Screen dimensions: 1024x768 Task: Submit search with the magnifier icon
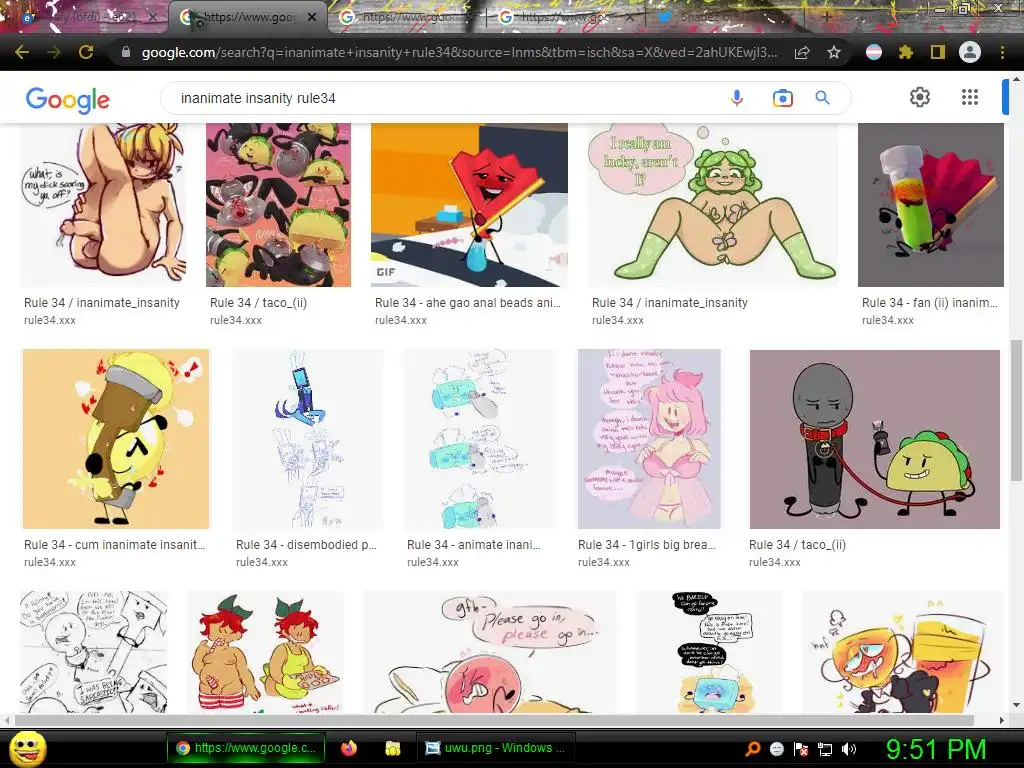point(823,98)
